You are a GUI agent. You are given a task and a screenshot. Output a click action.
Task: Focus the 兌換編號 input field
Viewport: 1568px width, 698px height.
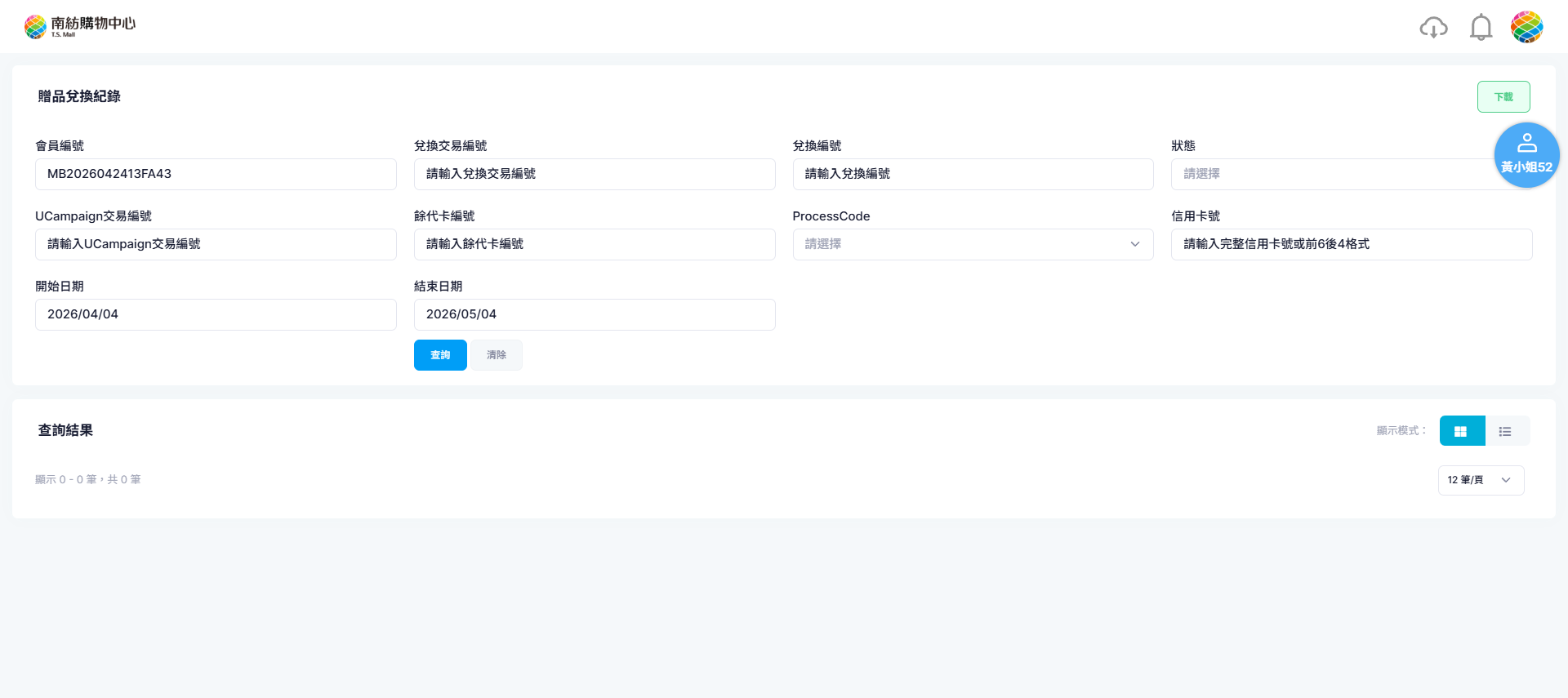click(973, 174)
